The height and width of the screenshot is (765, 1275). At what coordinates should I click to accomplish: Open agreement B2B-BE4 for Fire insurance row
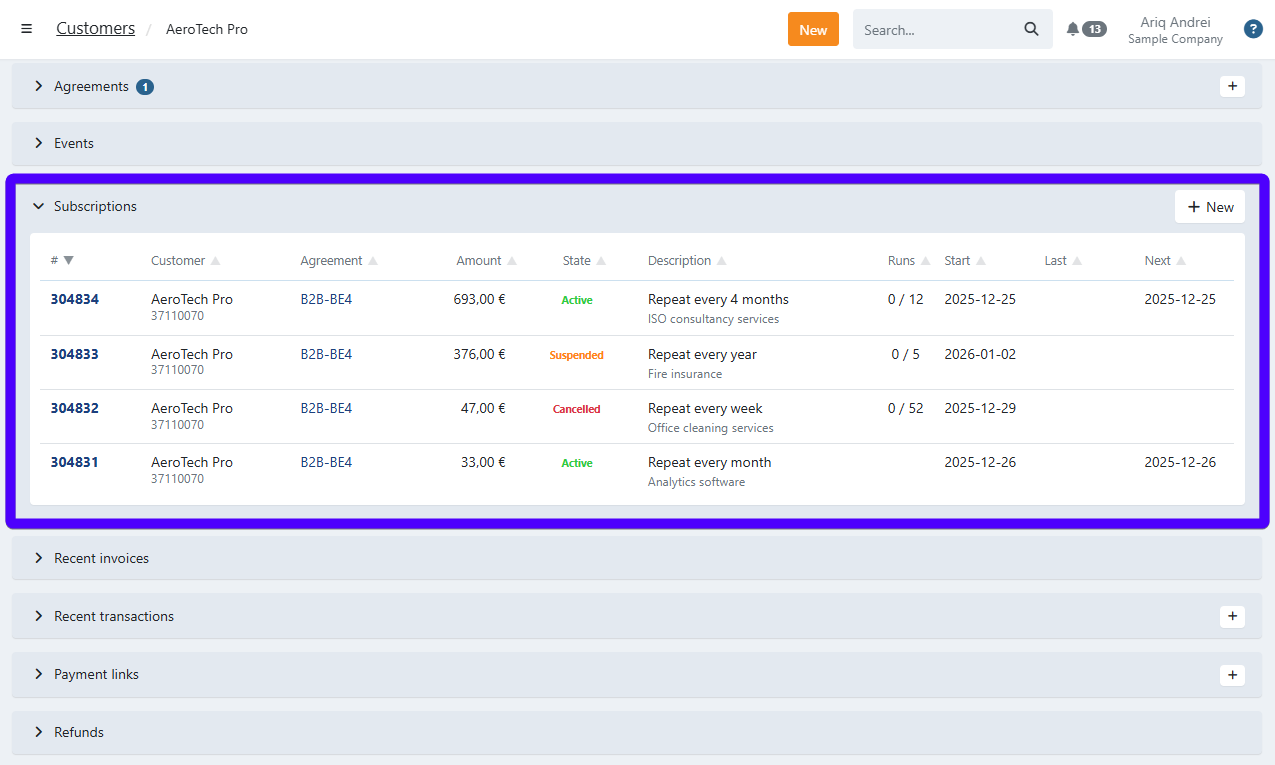pyautogui.click(x=326, y=354)
